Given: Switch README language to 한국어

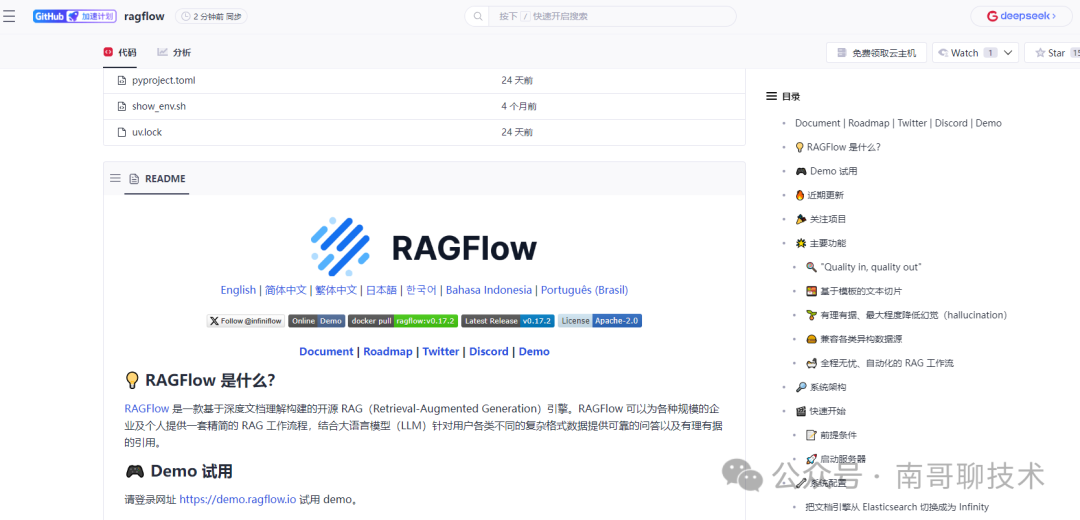Looking at the screenshot, I should pyautogui.click(x=422, y=290).
